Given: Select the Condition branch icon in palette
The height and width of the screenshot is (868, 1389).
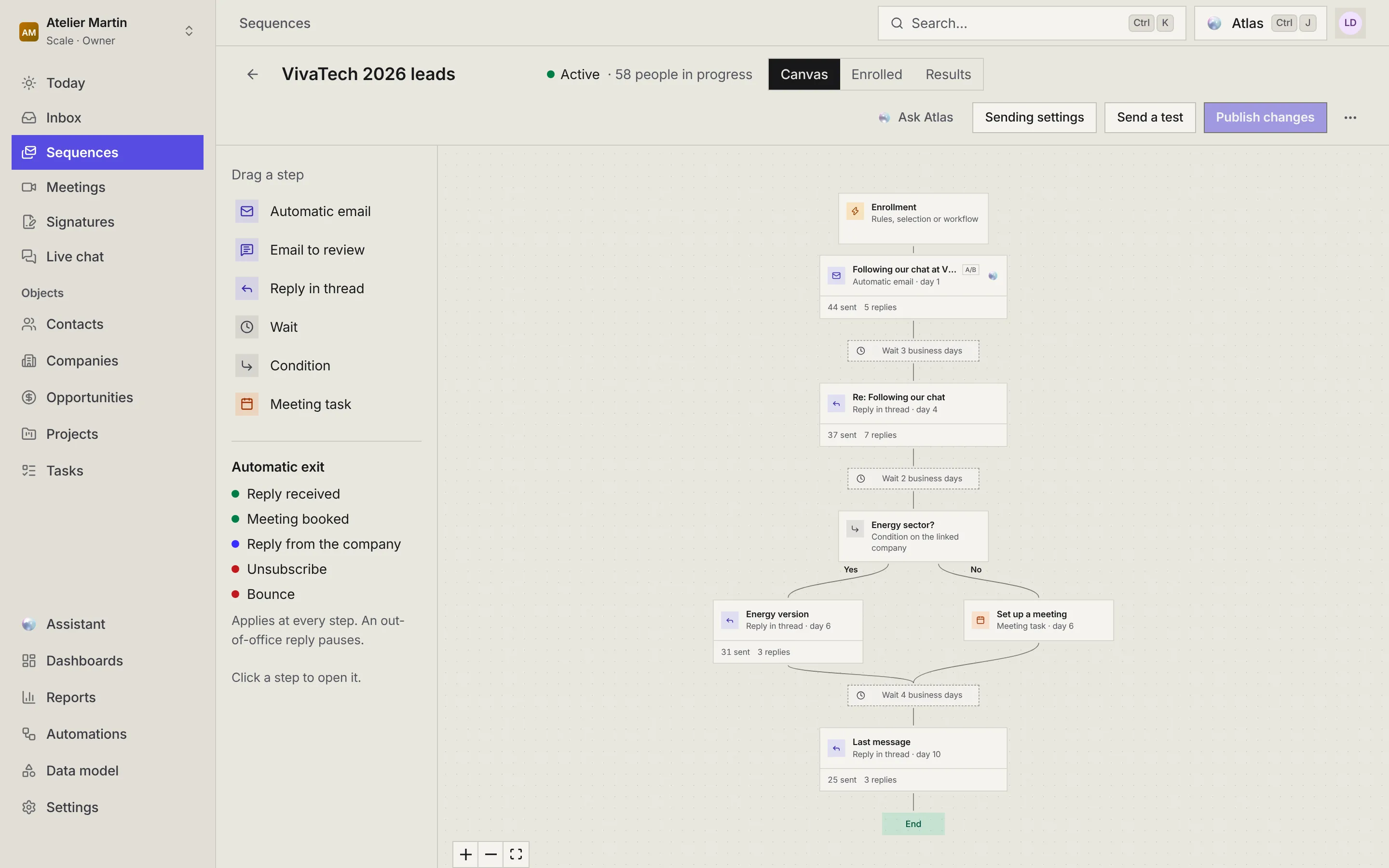Looking at the screenshot, I should (247, 366).
